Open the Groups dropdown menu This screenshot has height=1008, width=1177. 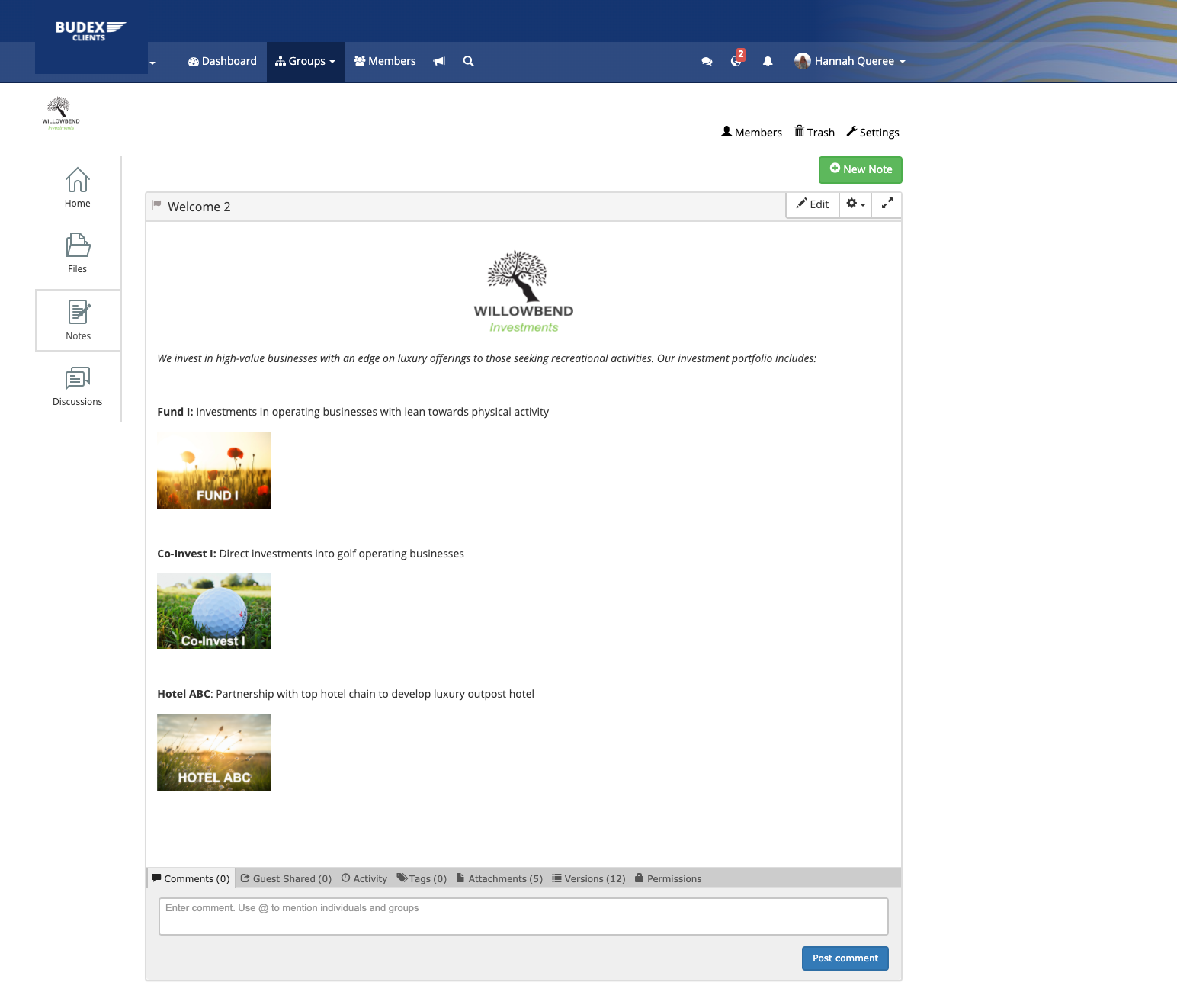(306, 61)
